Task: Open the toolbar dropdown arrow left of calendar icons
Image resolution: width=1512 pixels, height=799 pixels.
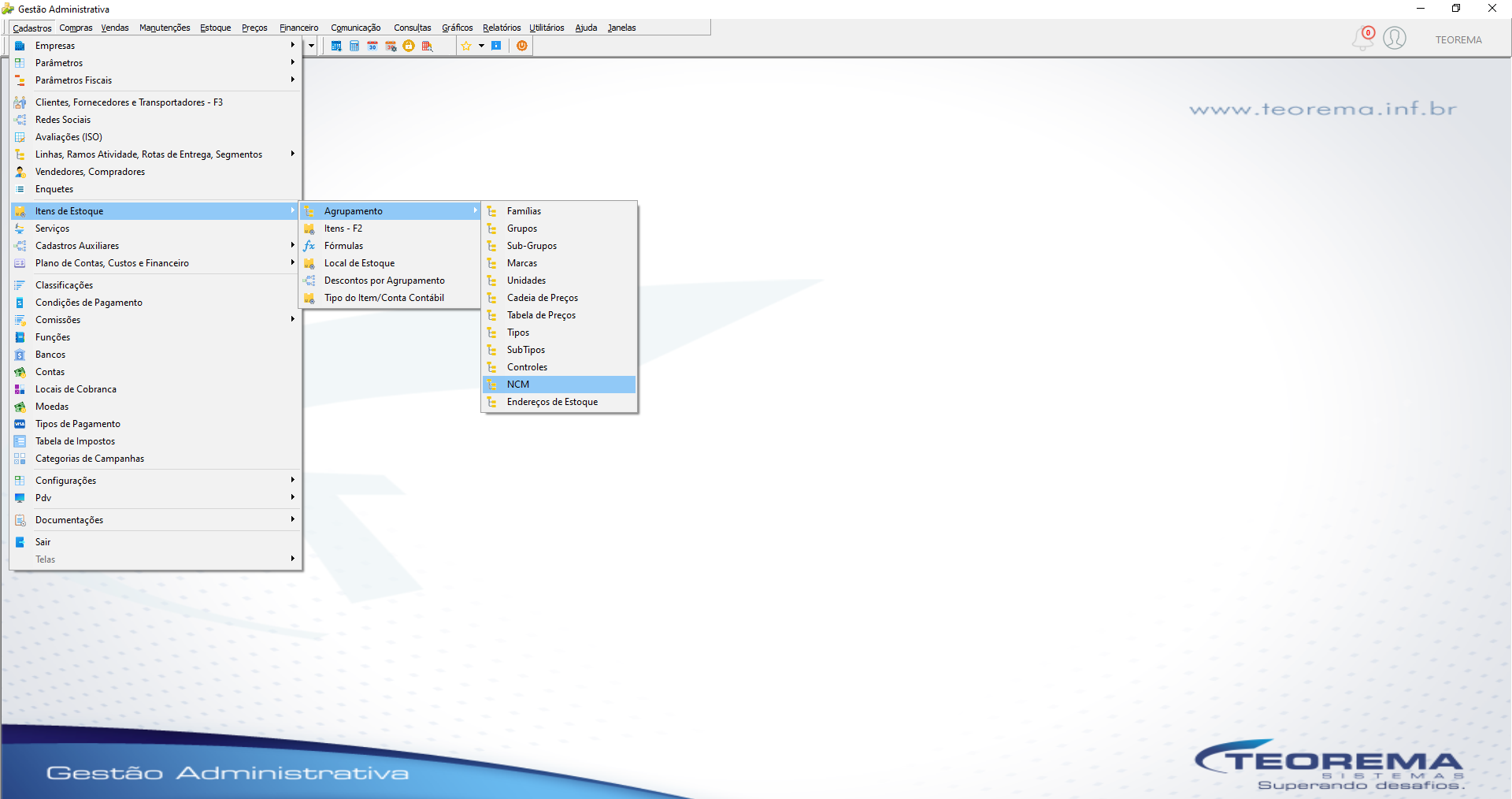Action: [311, 46]
